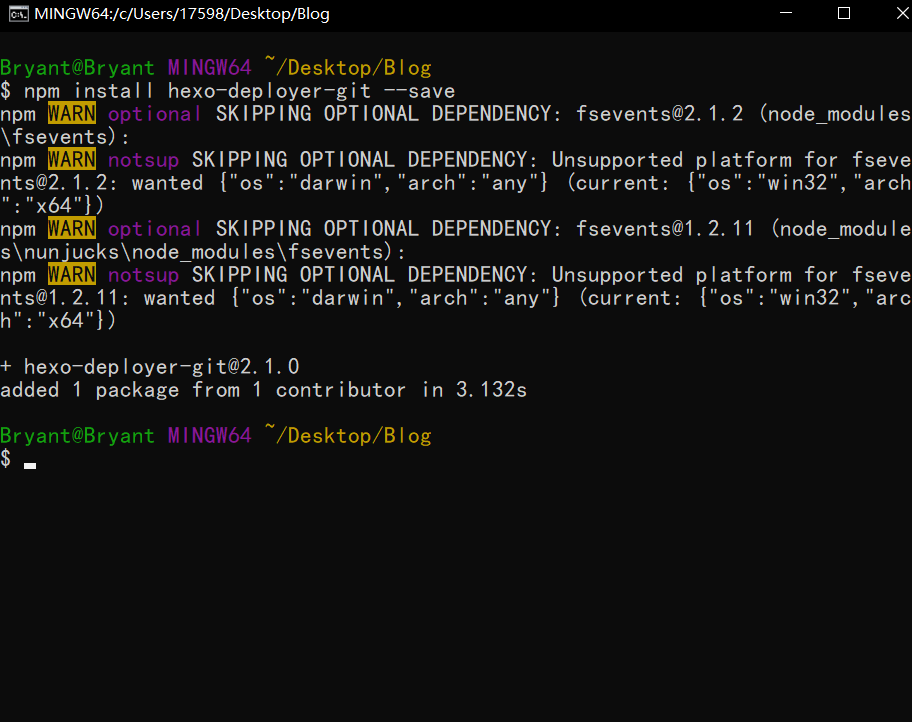Click the bottom '~/Desktop/Blog' path text
Screen dimensions: 912x722
pos(348,435)
